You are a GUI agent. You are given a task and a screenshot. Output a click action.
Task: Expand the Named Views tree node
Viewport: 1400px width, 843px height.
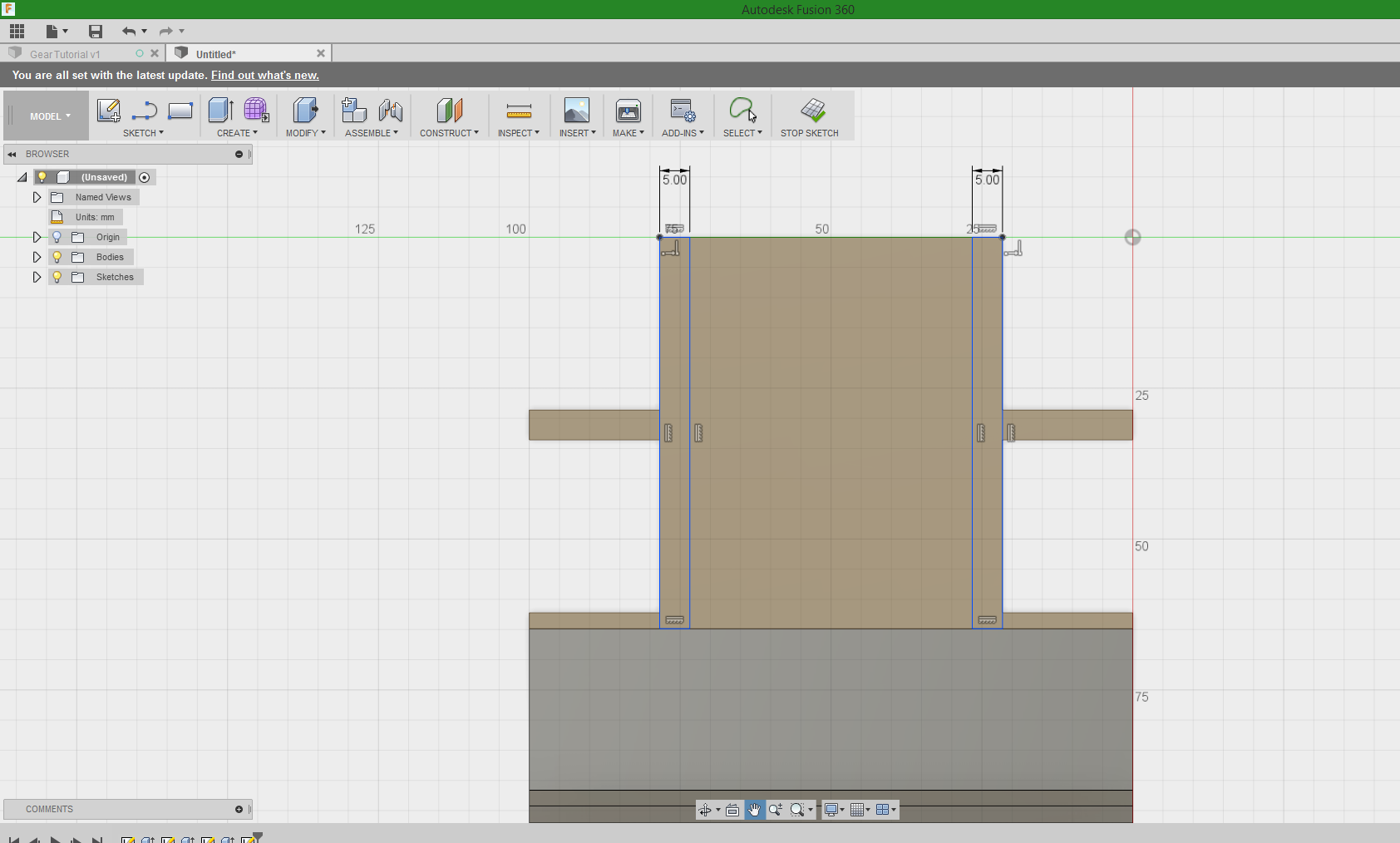tap(37, 197)
